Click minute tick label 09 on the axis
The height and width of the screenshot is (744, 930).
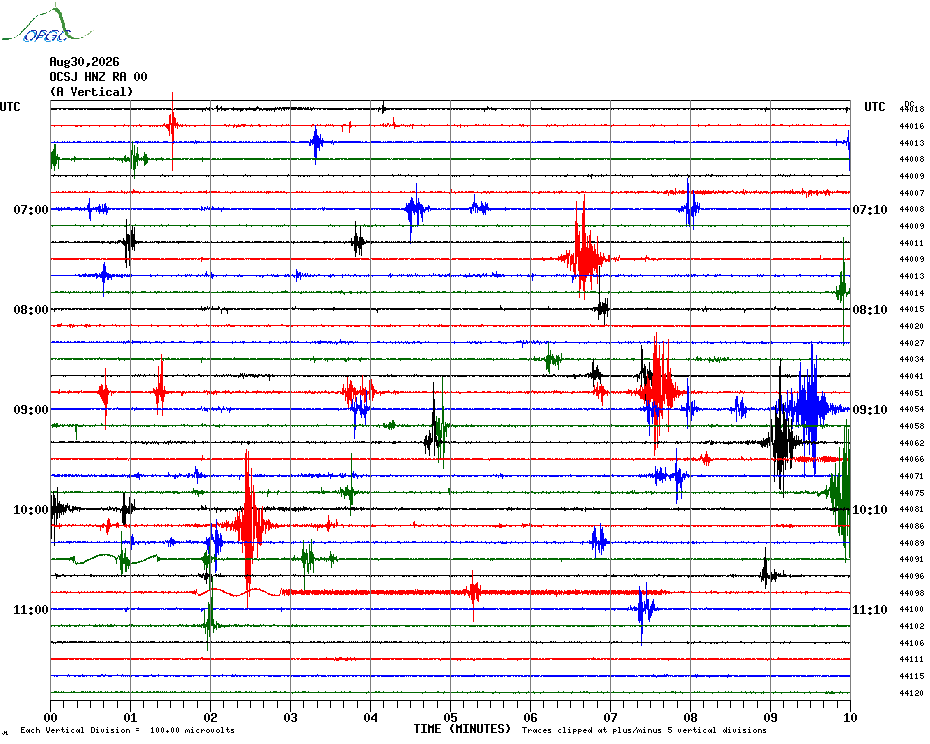pos(770,717)
